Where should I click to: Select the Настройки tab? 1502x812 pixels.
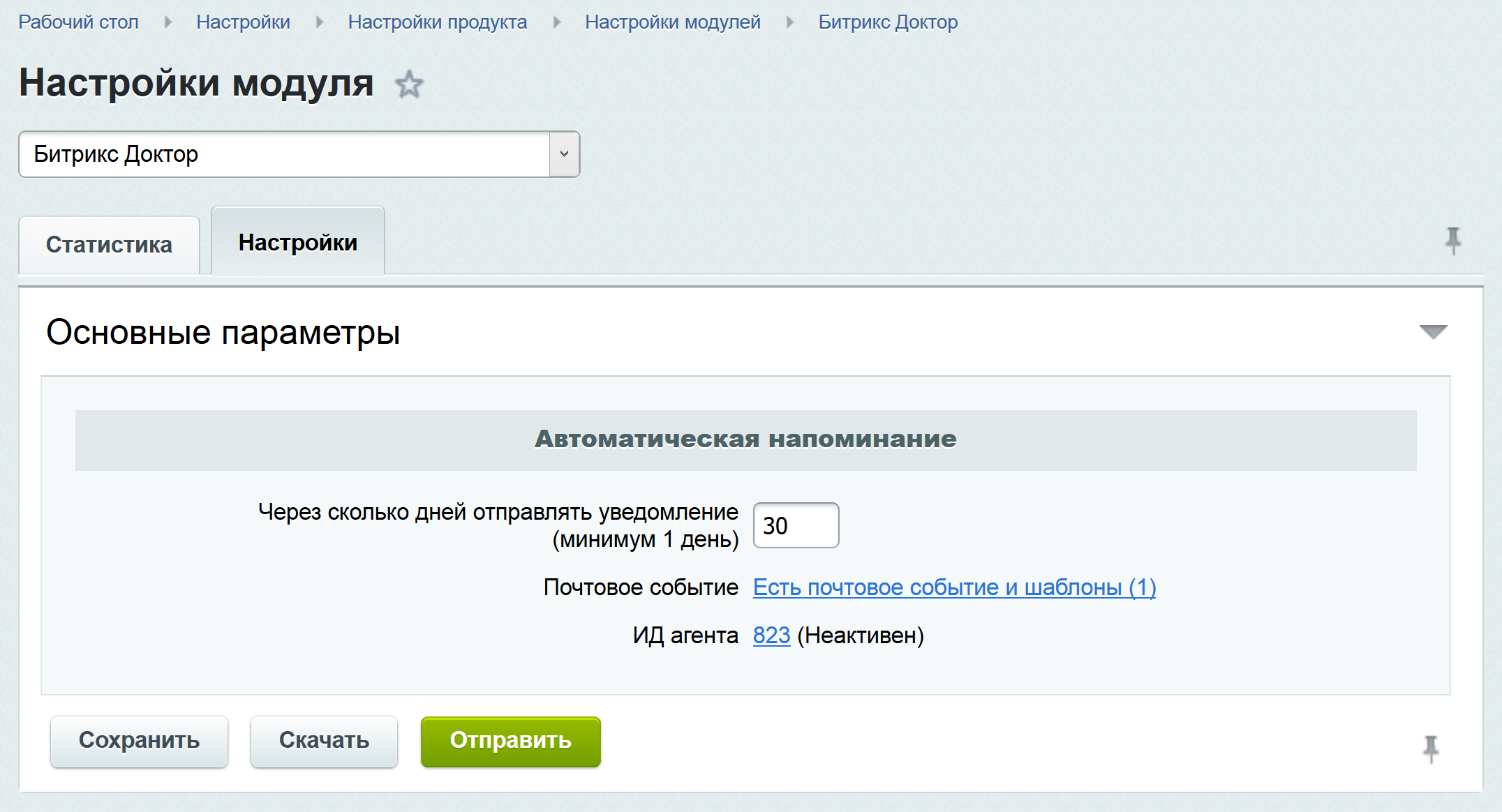(x=298, y=242)
